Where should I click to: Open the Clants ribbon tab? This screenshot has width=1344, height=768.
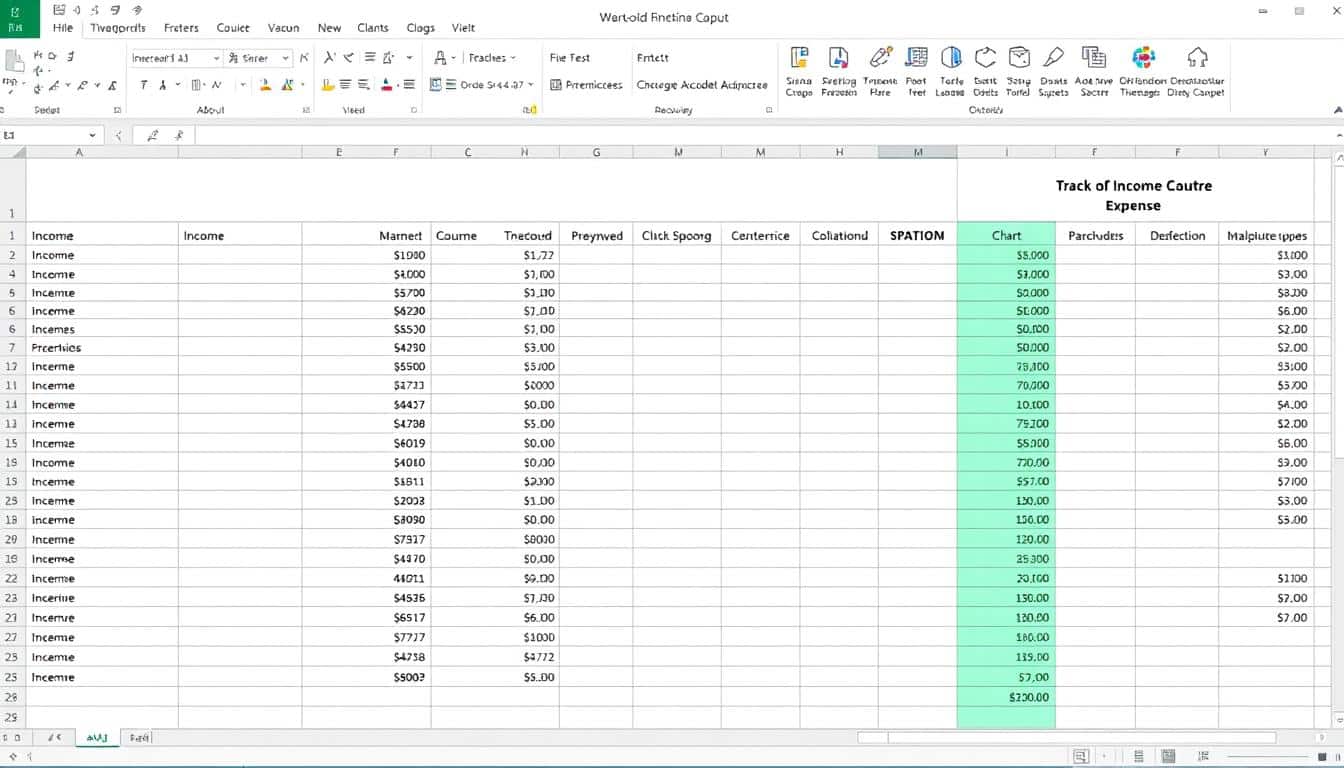click(x=373, y=28)
